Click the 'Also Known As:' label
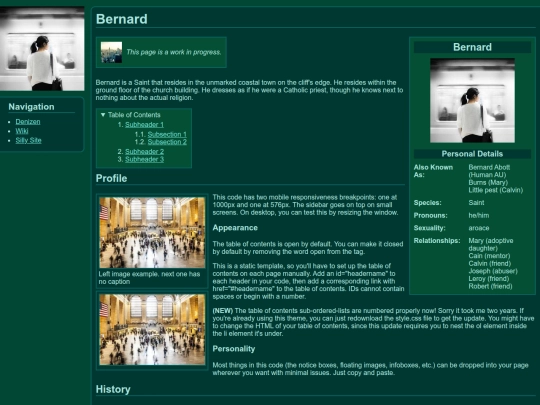Screen dimensions: 540x405 click(x=433, y=171)
